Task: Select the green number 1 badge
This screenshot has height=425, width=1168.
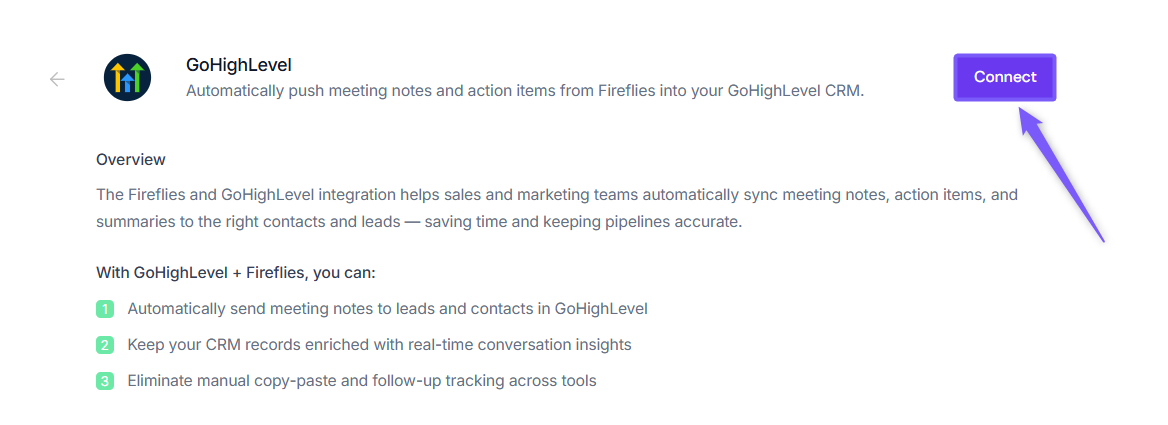Action: click(105, 309)
